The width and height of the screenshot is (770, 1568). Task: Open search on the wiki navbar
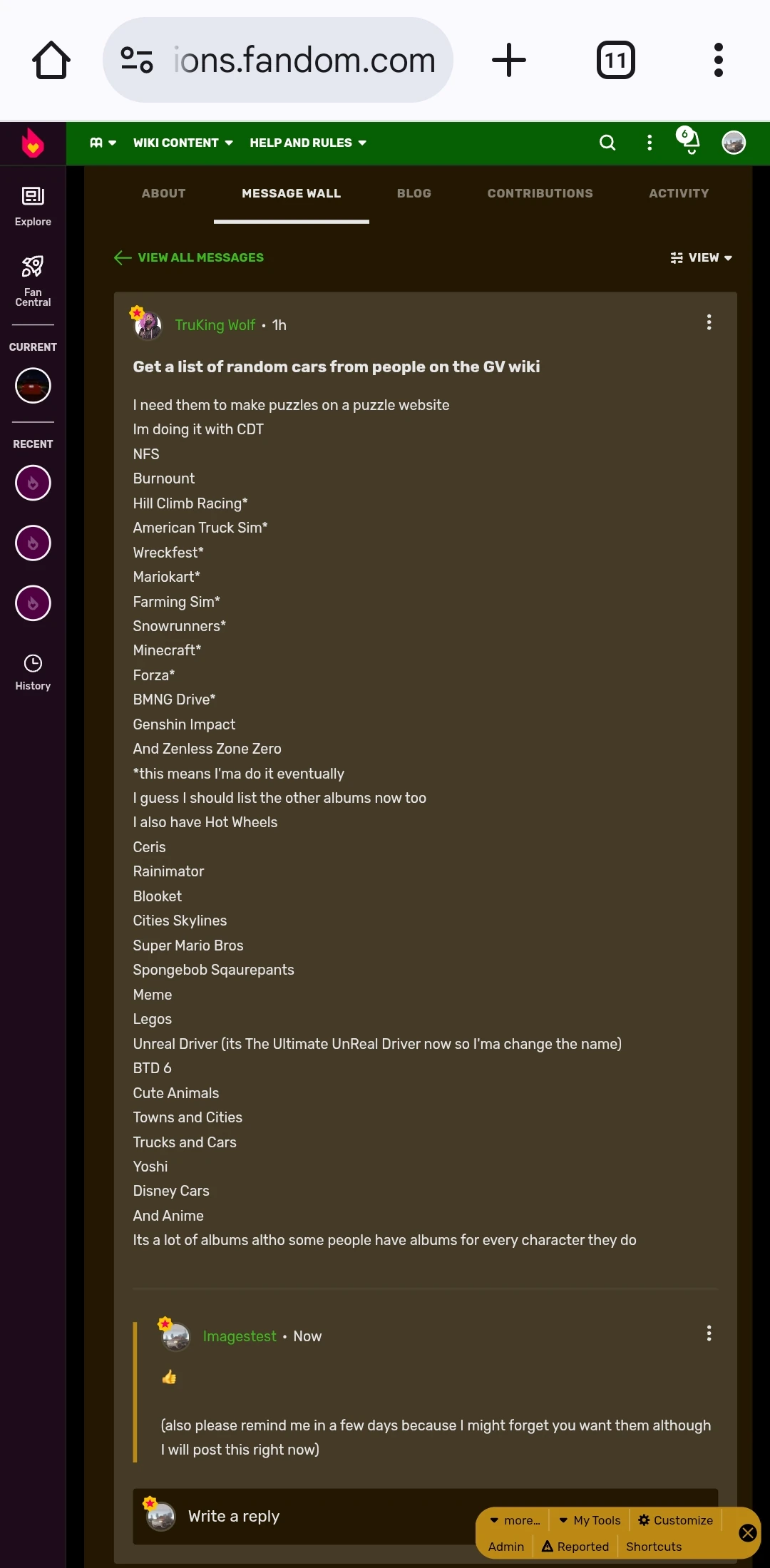607,143
